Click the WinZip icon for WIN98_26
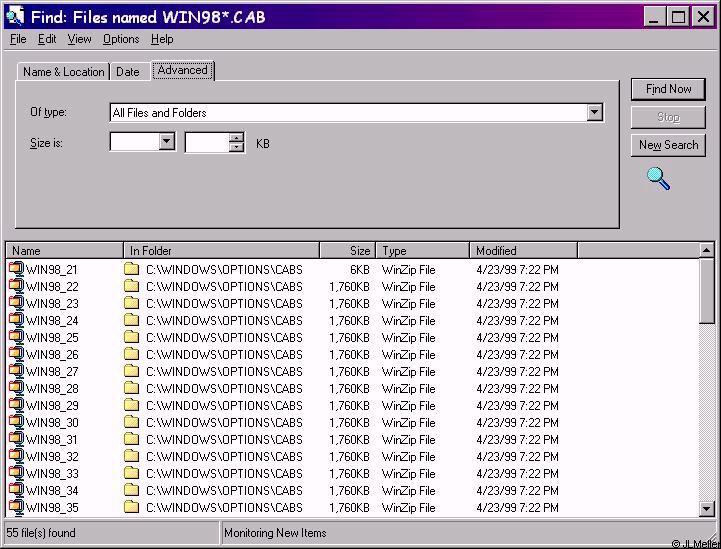The height and width of the screenshot is (549, 721). point(16,354)
